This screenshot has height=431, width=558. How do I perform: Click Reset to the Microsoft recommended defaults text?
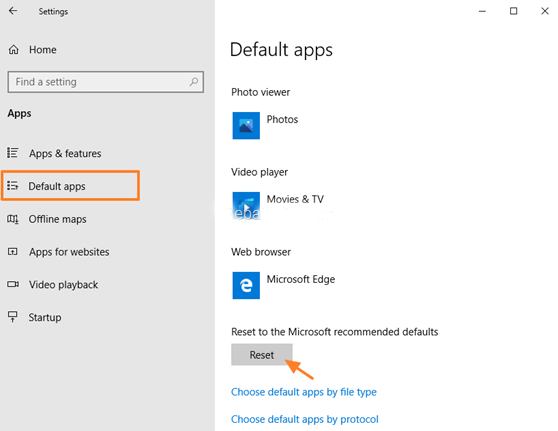pyautogui.click(x=335, y=332)
